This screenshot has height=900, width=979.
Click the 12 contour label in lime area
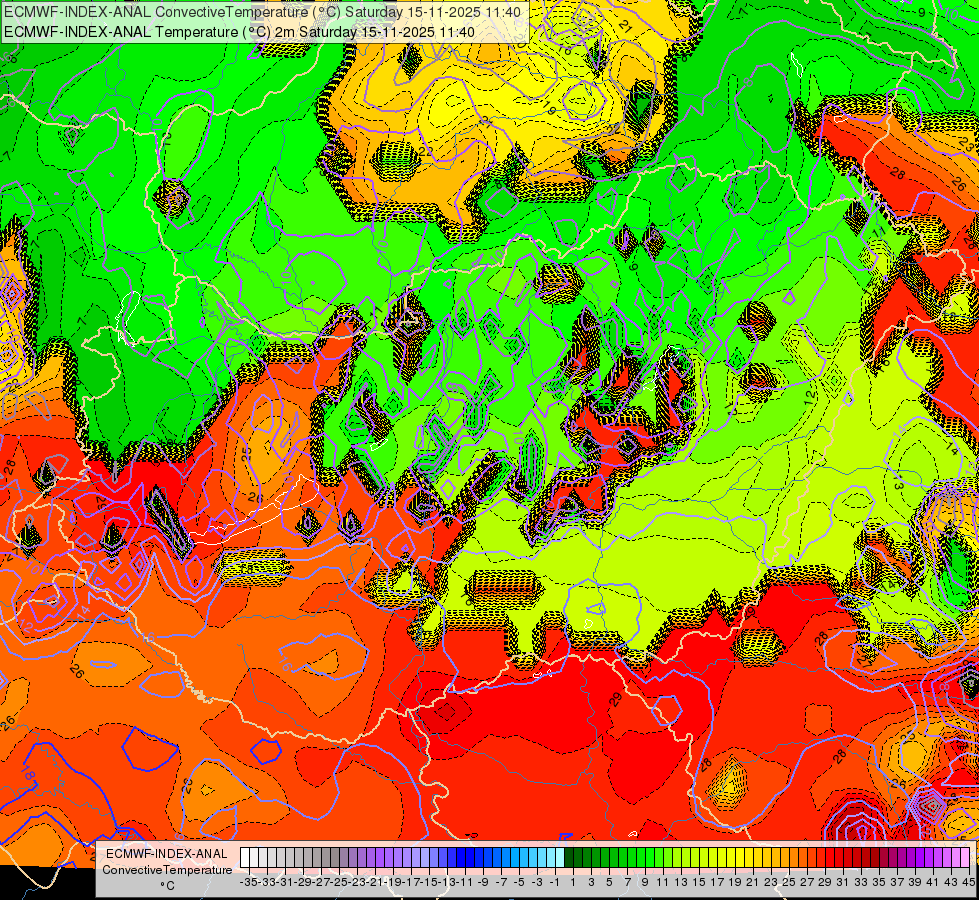[810, 398]
